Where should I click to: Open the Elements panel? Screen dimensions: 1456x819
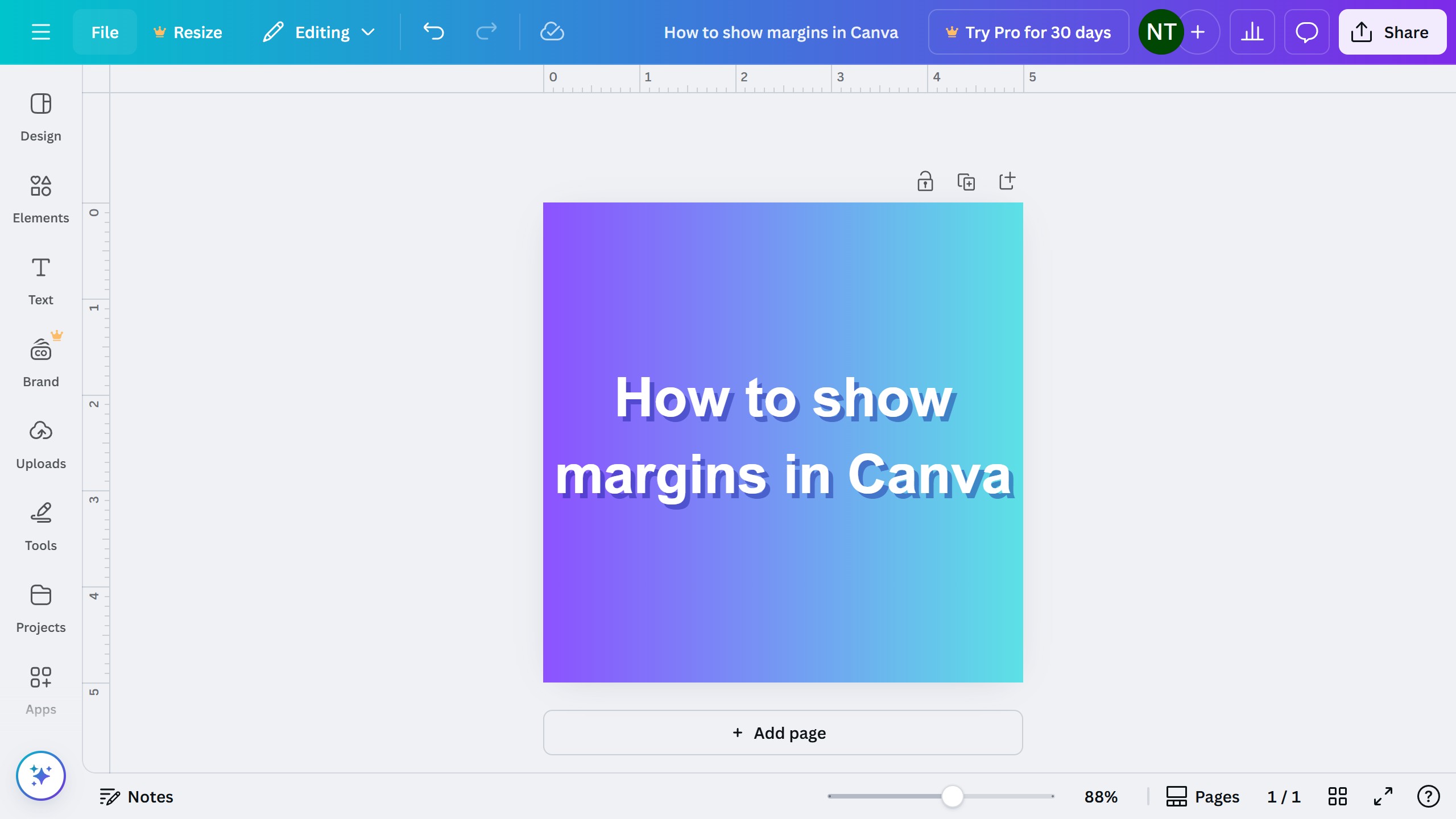[x=40, y=198]
